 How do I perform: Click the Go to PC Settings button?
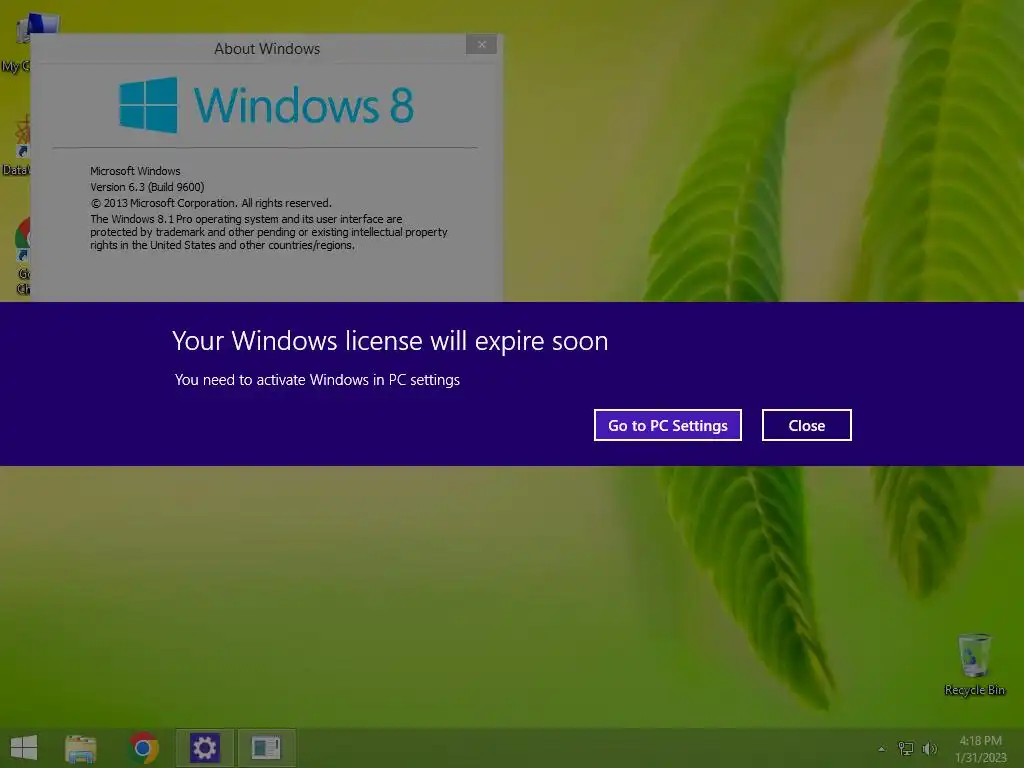pyautogui.click(x=667, y=425)
